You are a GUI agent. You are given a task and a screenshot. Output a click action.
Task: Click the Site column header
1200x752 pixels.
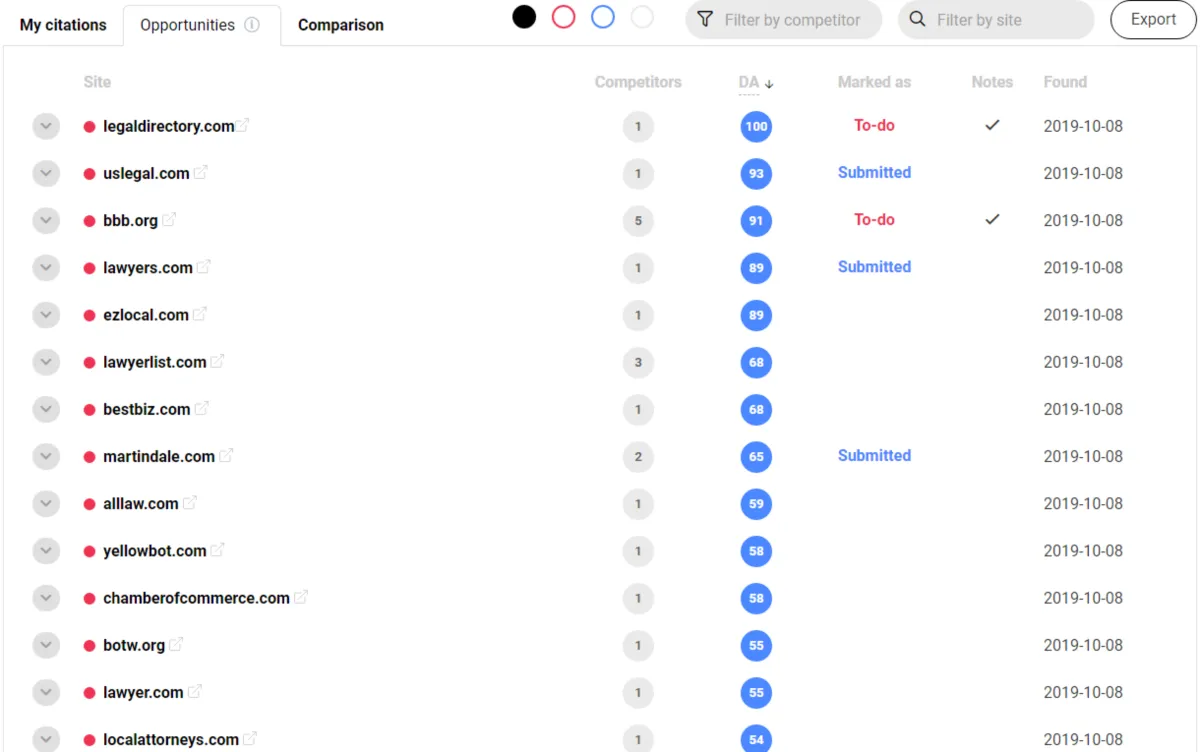coord(97,82)
